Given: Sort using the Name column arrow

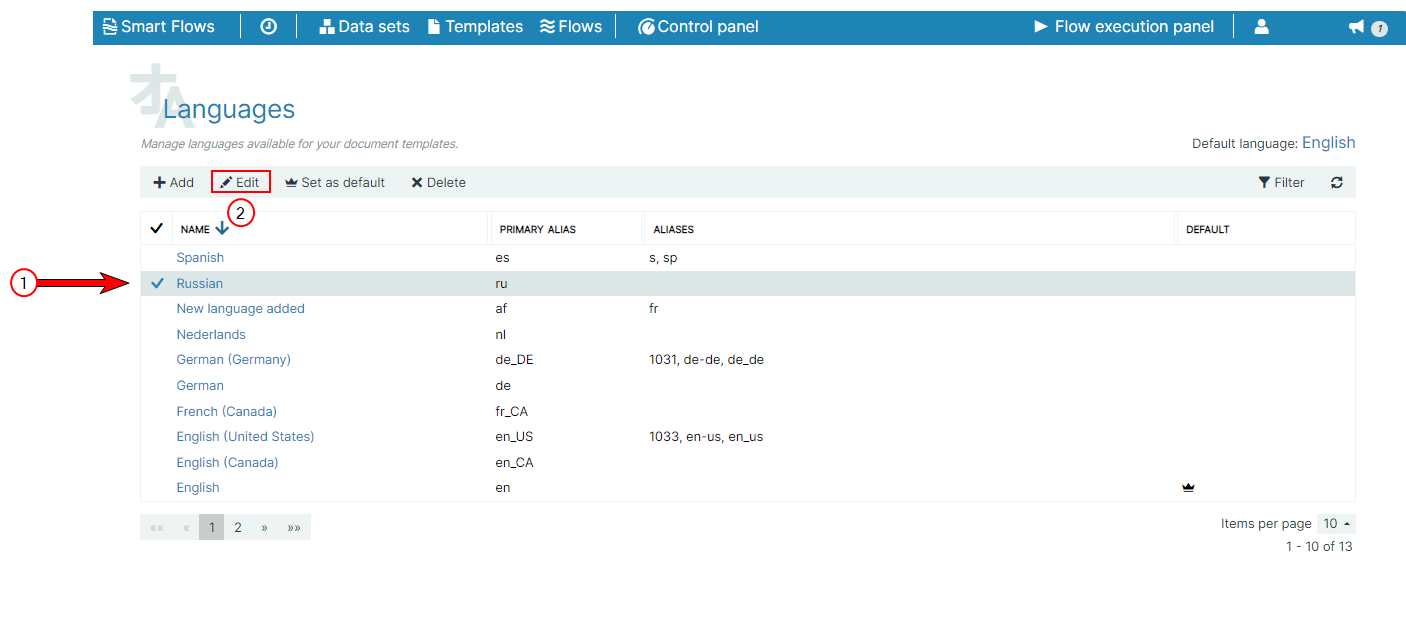Looking at the screenshot, I should (x=222, y=229).
